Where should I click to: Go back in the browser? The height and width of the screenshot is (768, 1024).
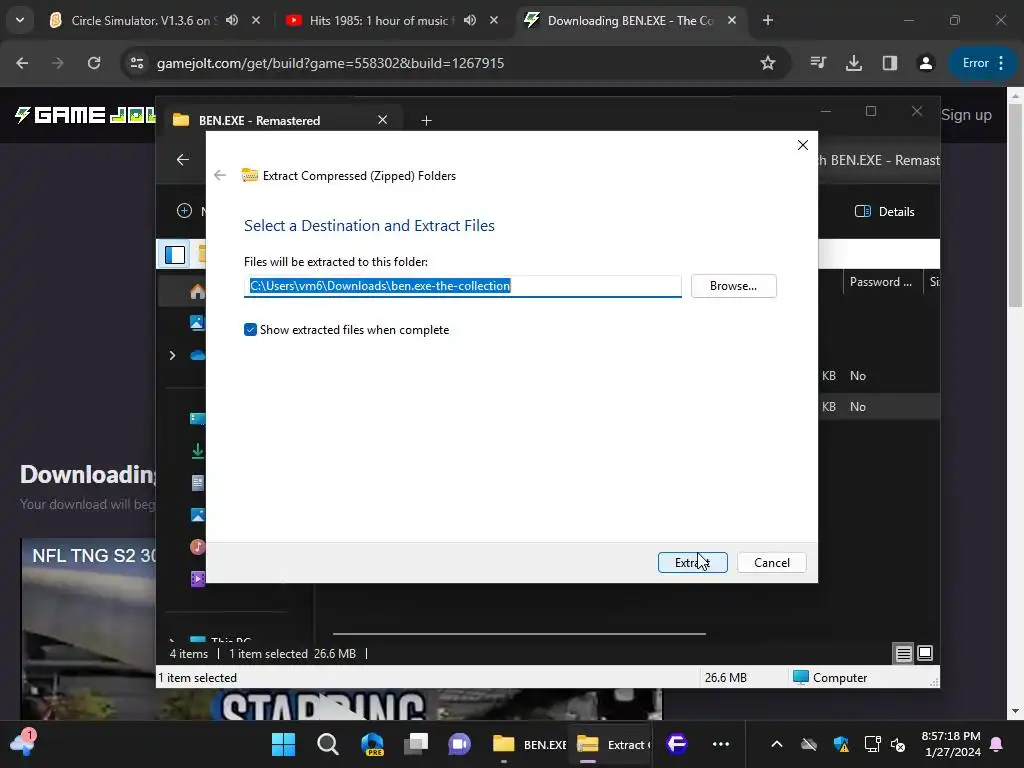22,63
